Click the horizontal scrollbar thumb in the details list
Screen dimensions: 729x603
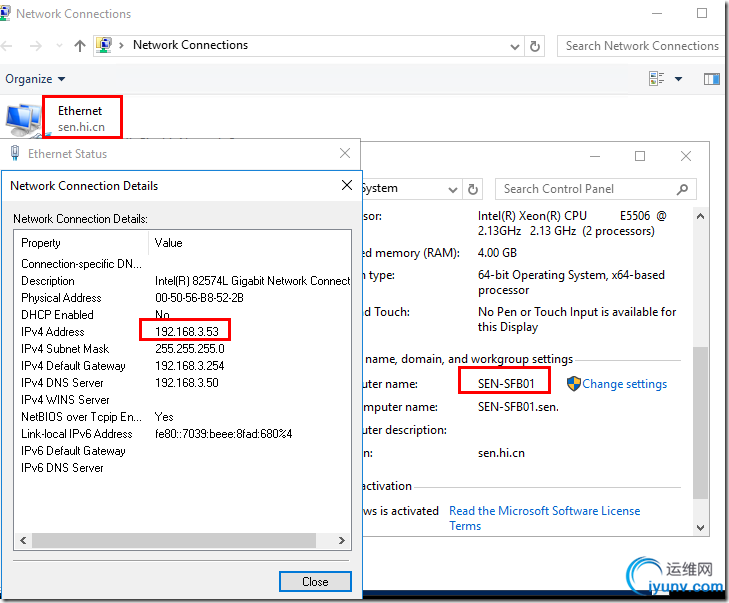pos(174,540)
